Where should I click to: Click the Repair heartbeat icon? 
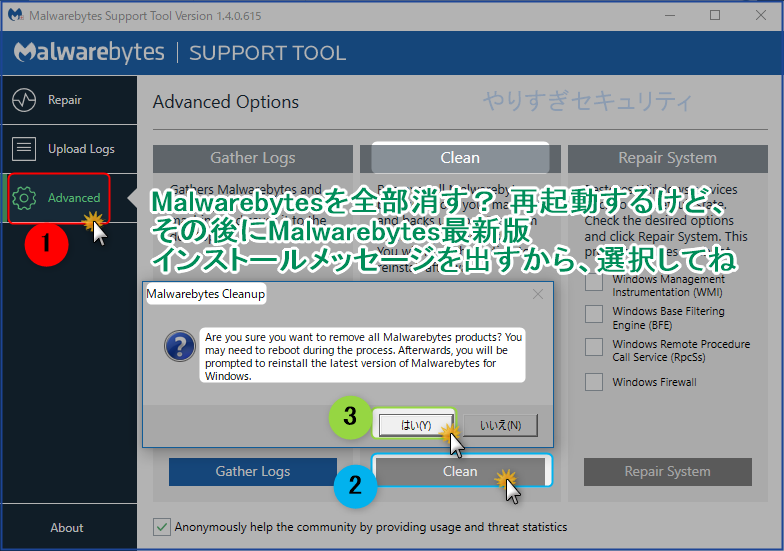click(x=24, y=100)
